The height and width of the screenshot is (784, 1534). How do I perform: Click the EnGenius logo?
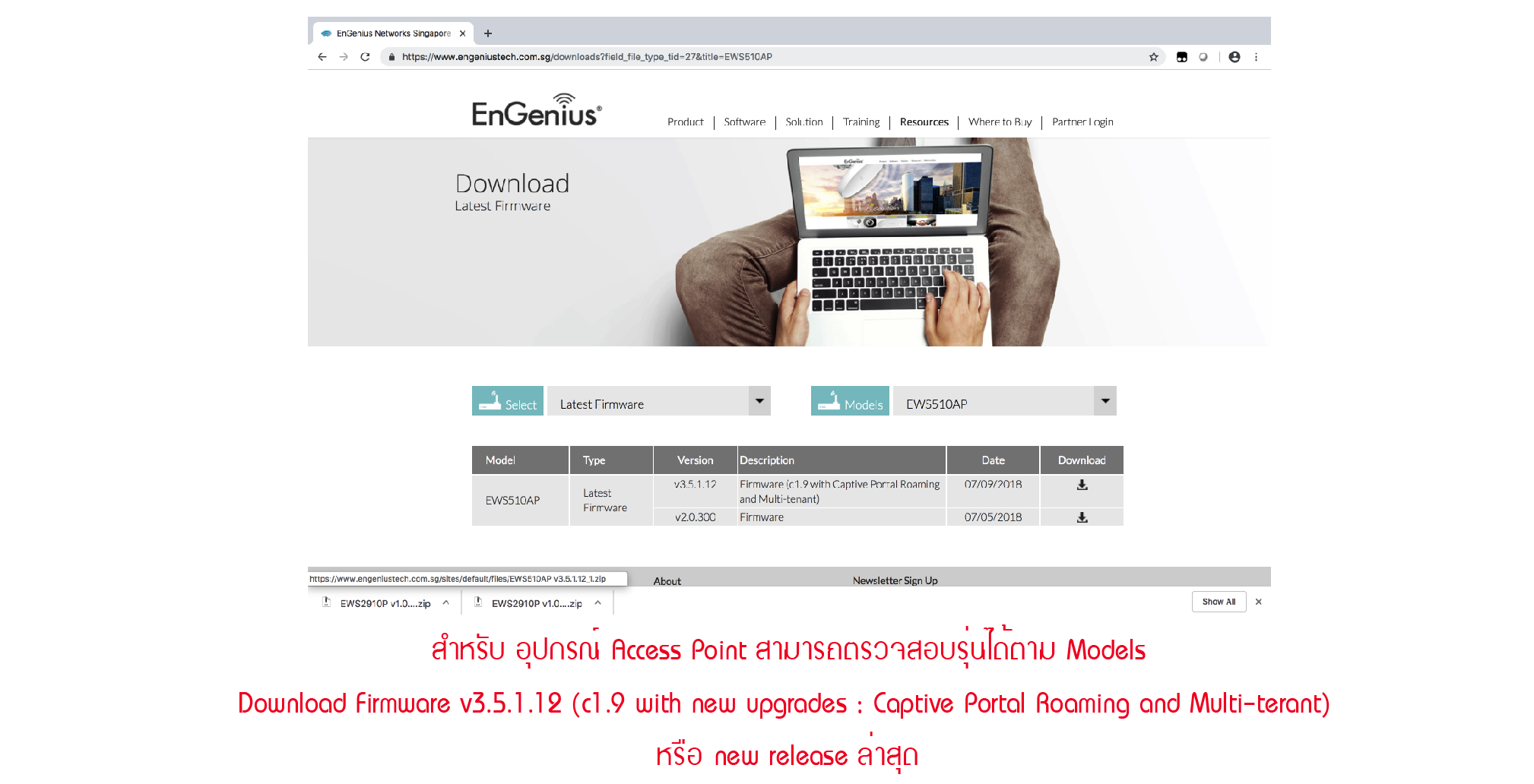(537, 111)
